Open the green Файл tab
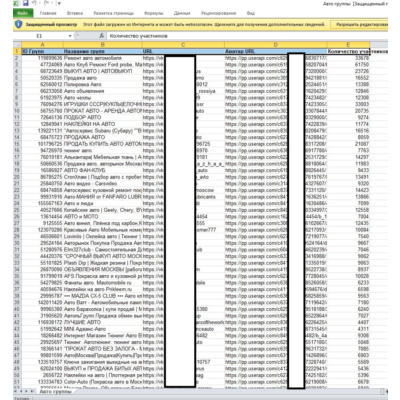This screenshot has height=400, width=400. click(23, 13)
